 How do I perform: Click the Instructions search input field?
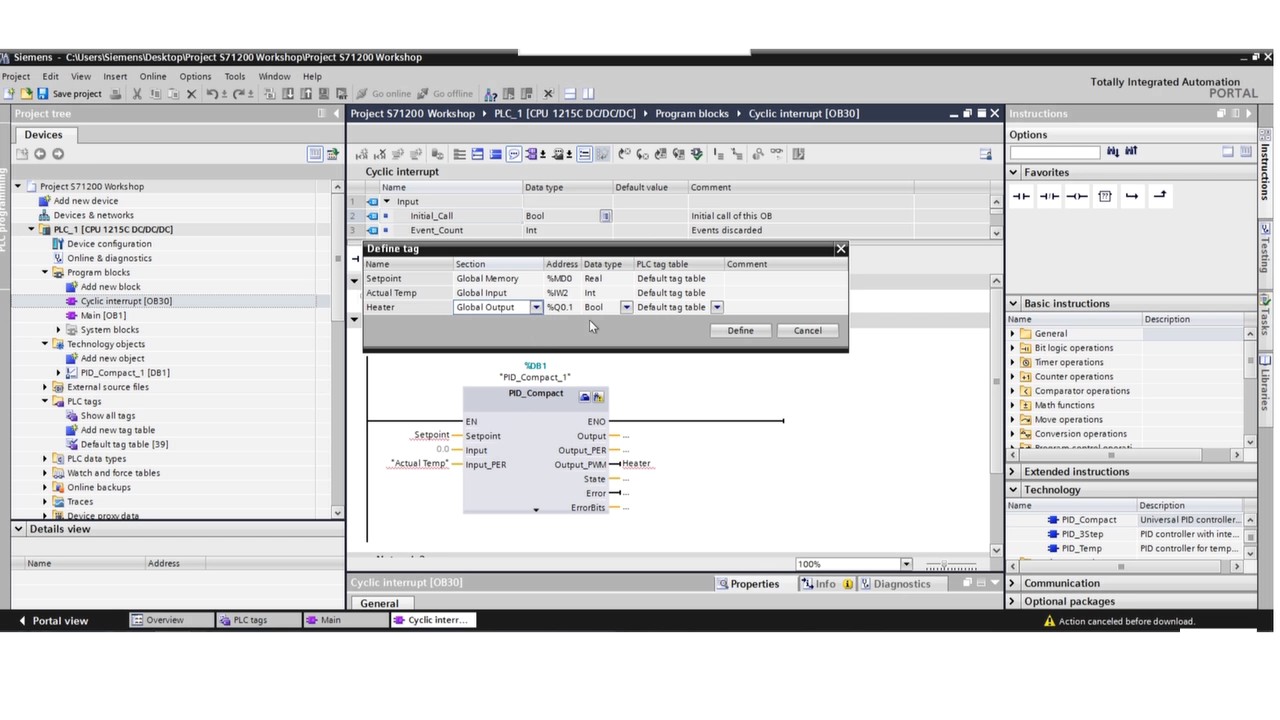tap(1055, 152)
